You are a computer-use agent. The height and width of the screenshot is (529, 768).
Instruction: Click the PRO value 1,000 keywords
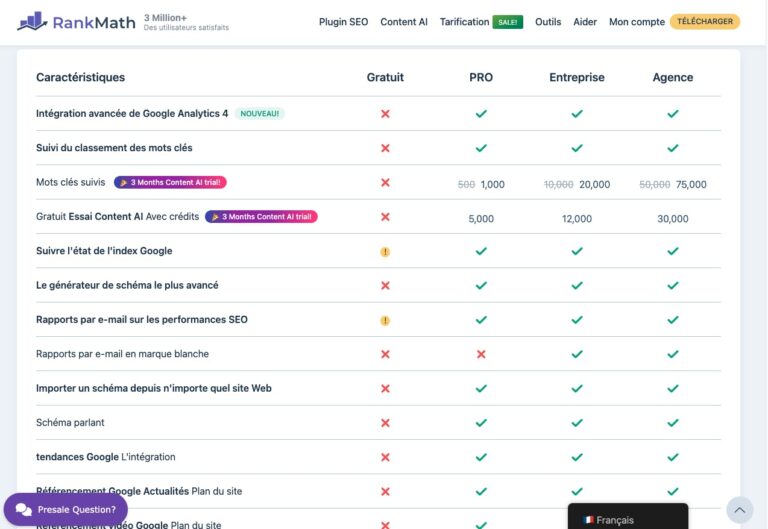click(x=492, y=185)
